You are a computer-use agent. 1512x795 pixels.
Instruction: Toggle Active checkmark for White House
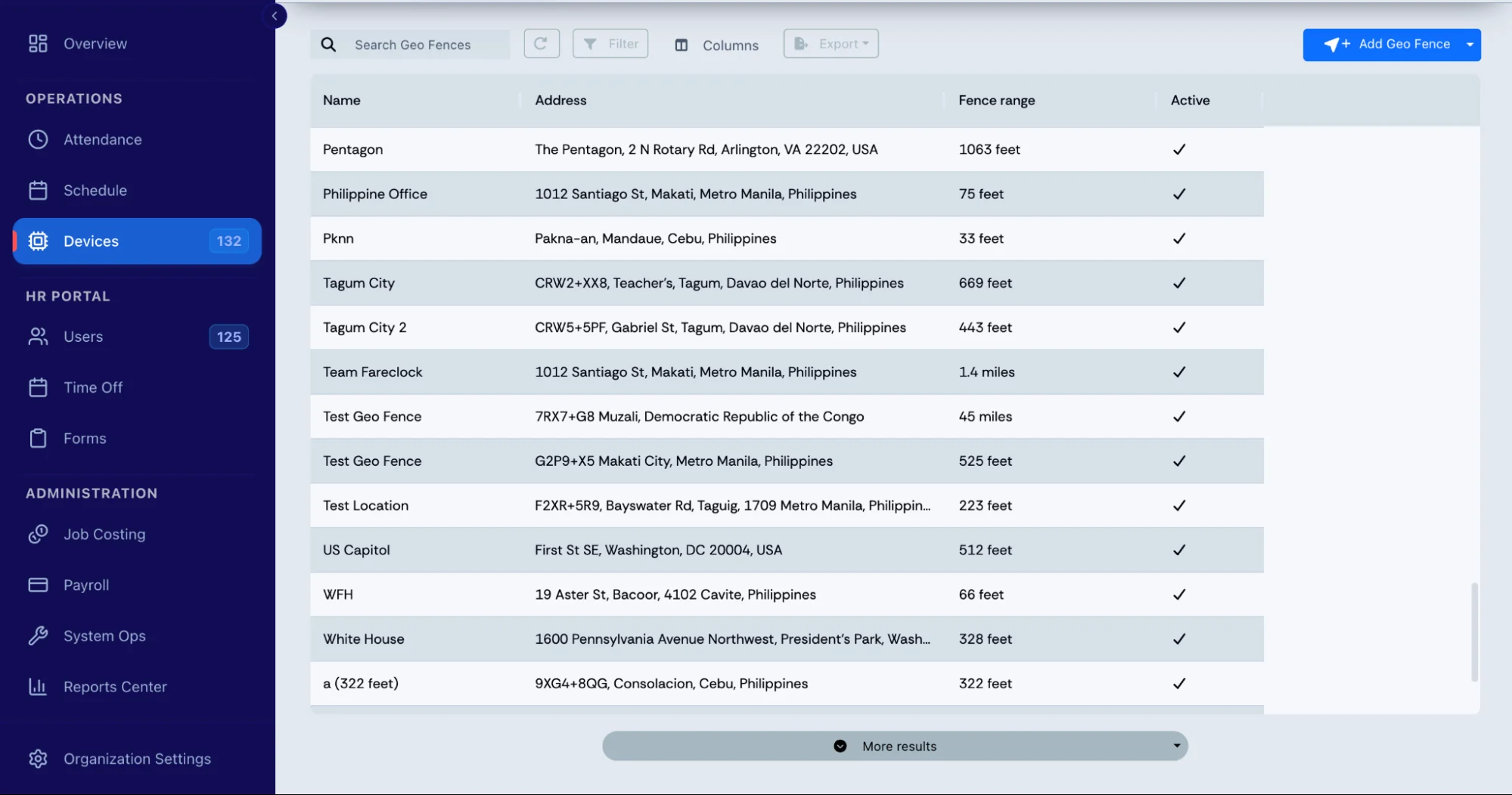(1179, 639)
